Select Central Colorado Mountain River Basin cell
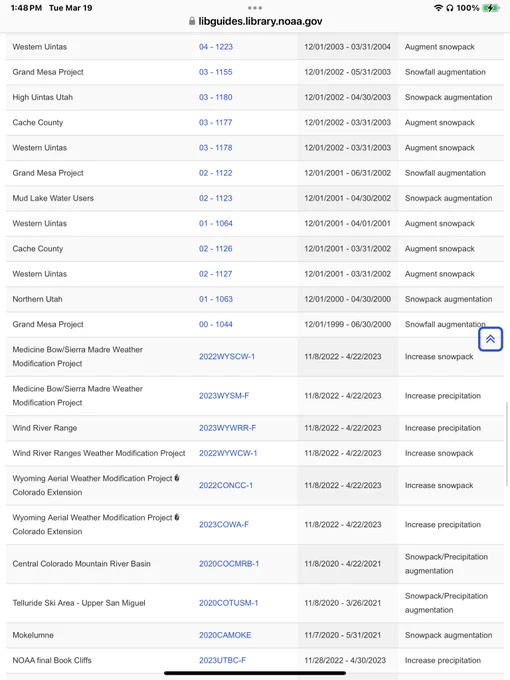The height and width of the screenshot is (680, 510). pyautogui.click(x=82, y=564)
